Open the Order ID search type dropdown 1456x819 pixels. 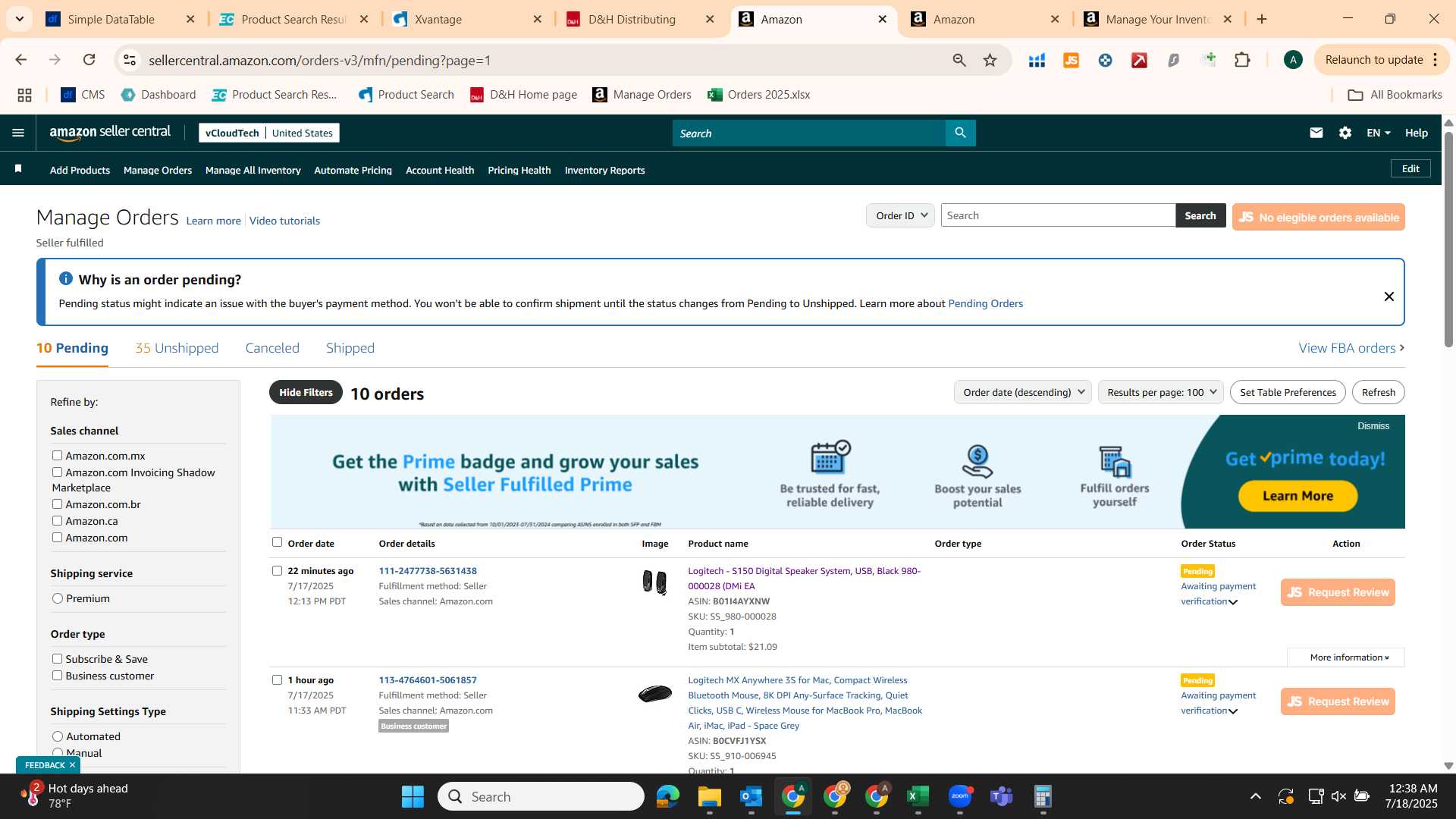900,215
